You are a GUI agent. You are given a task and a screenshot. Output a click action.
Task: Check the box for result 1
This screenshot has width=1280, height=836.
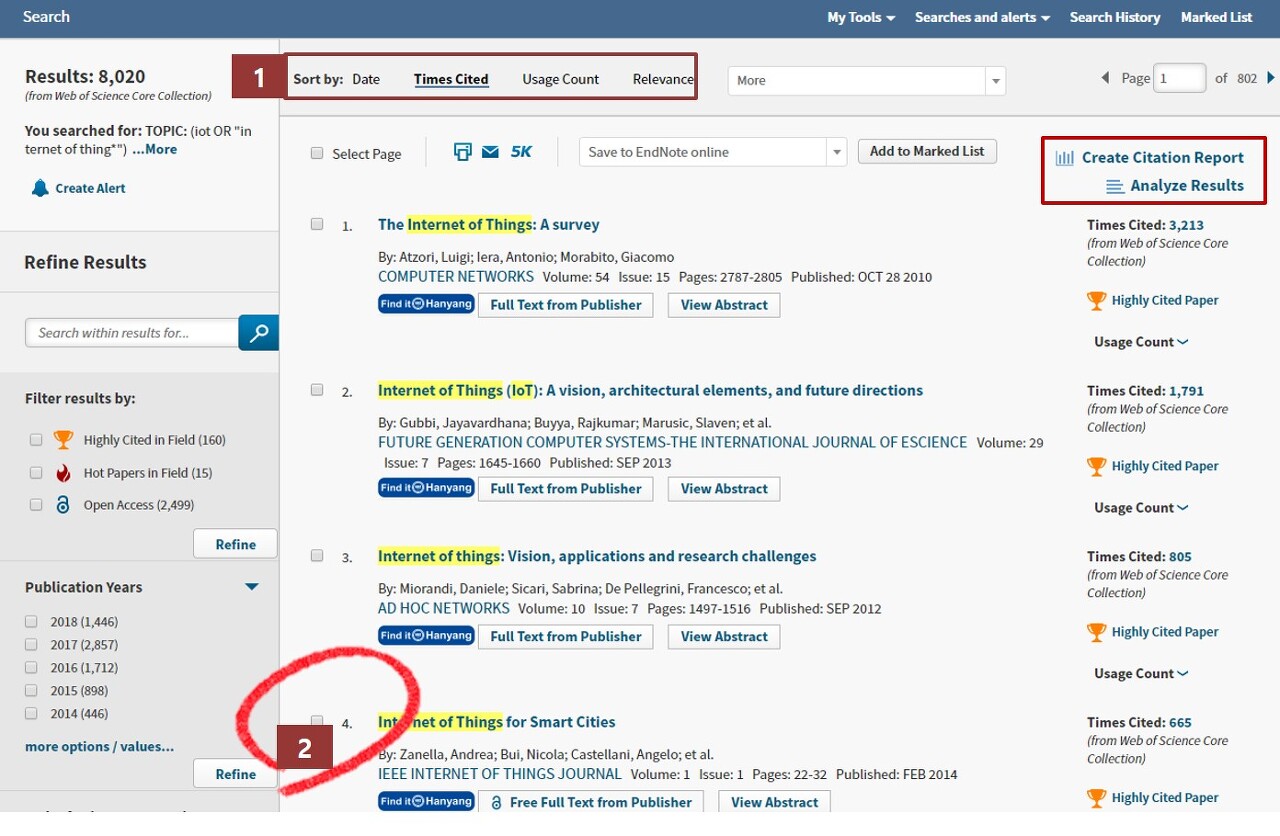click(x=317, y=224)
